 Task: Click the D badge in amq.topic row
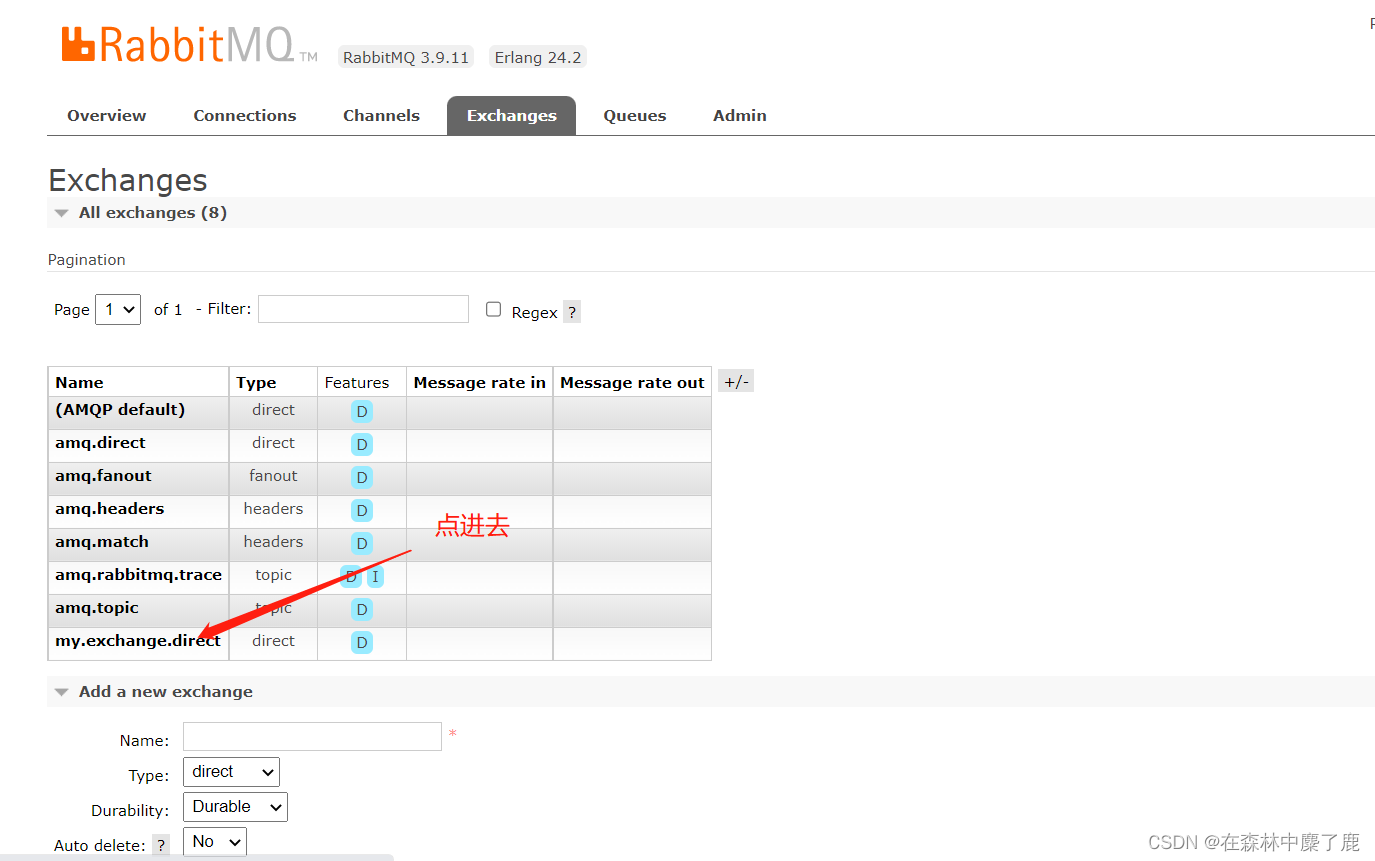coord(362,609)
